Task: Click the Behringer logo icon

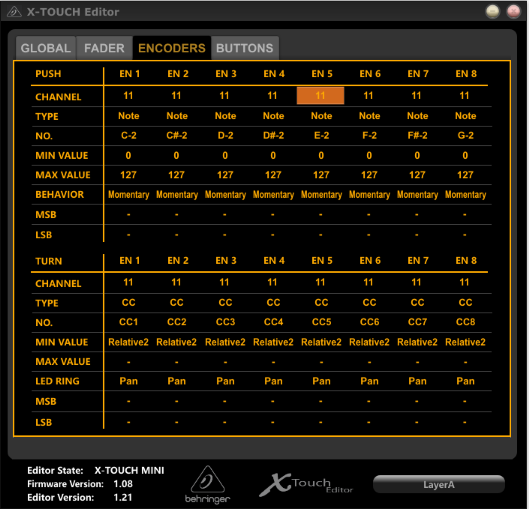Action: point(207,485)
